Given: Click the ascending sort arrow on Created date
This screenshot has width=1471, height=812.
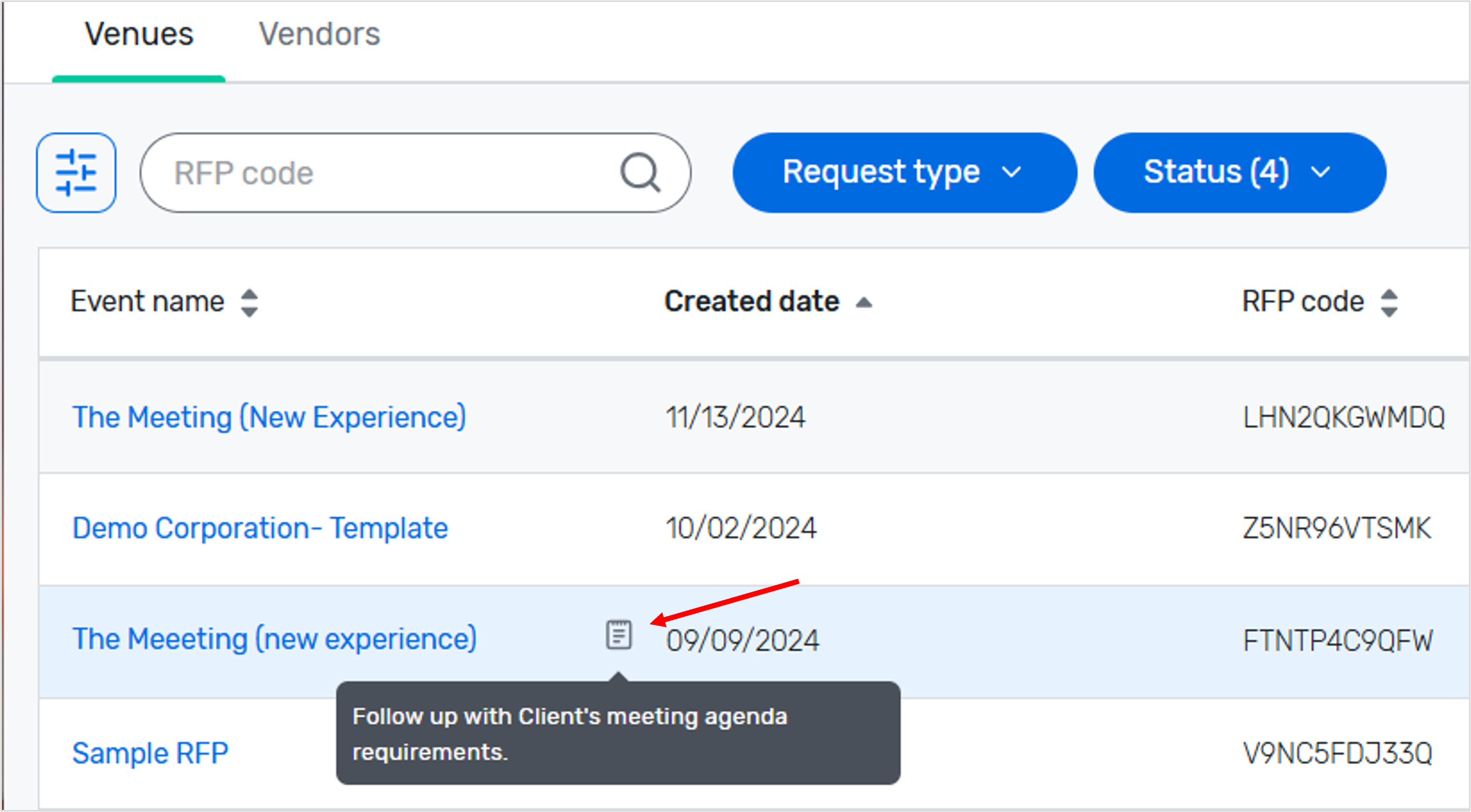Looking at the screenshot, I should point(865,302).
